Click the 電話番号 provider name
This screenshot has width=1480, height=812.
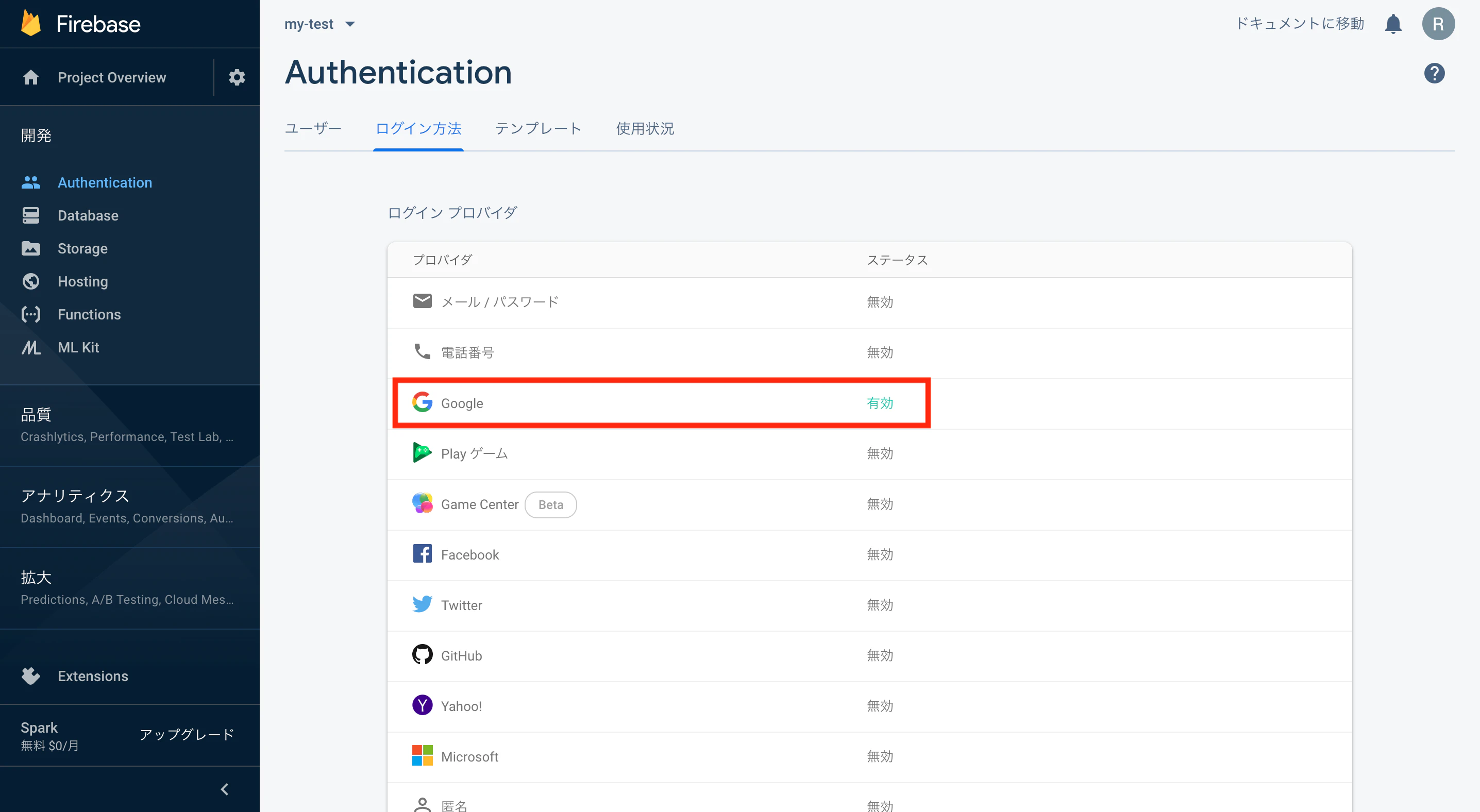[467, 352]
